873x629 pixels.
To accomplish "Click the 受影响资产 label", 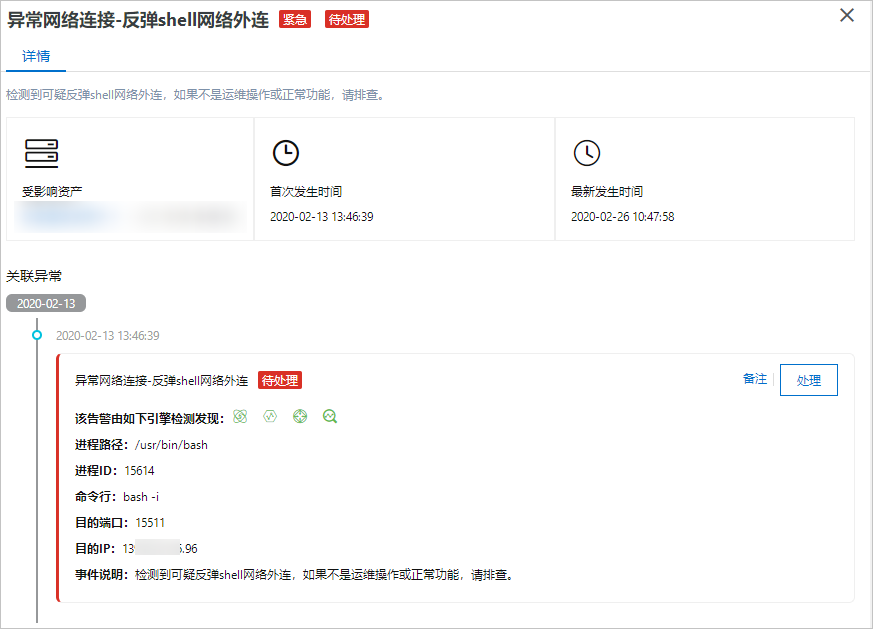I will point(52,191).
